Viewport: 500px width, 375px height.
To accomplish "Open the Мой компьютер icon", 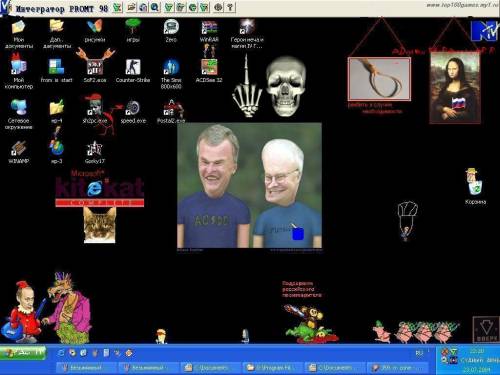I will click(19, 73).
